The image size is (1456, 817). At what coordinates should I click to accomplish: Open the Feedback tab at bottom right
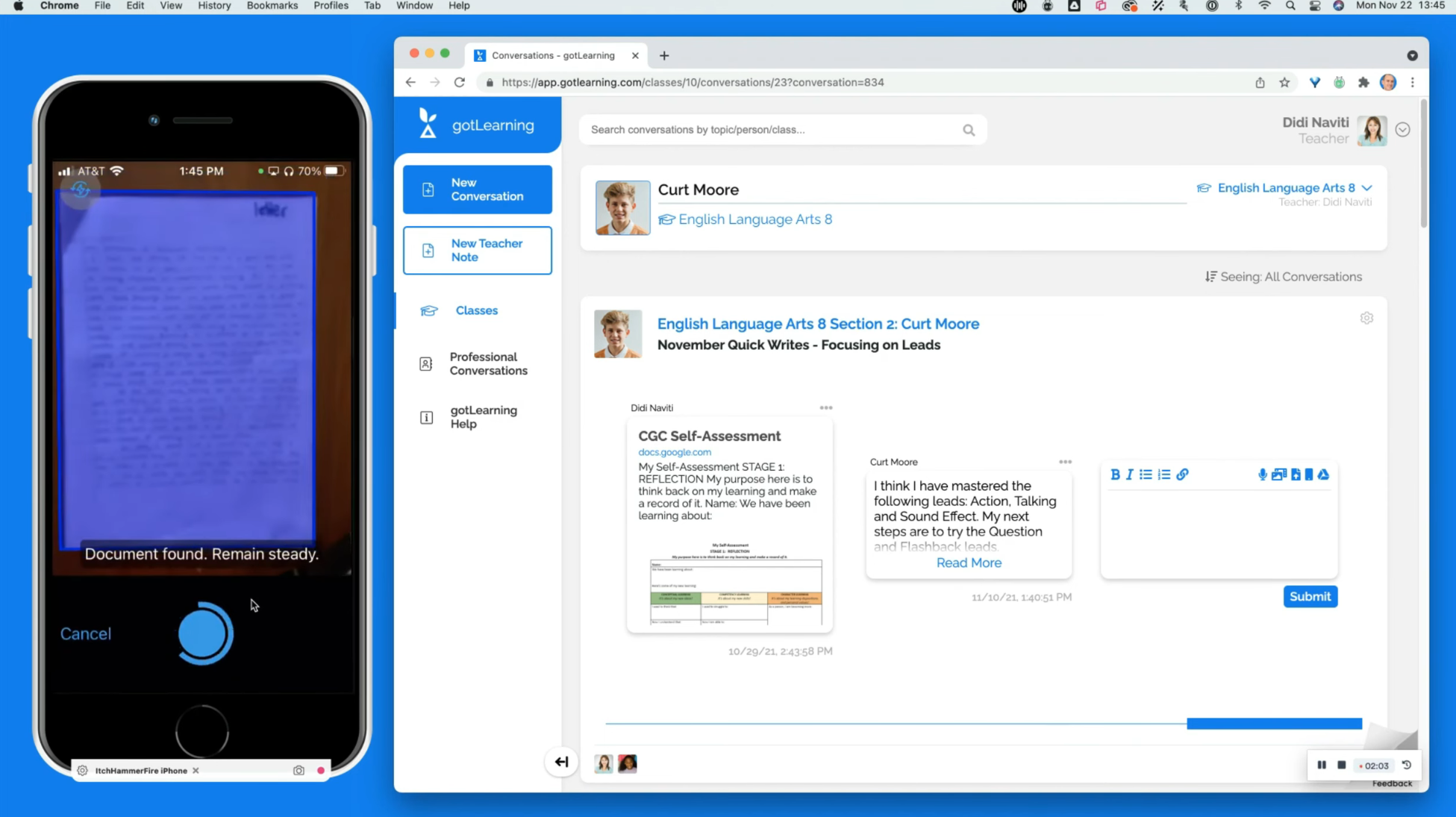coord(1392,783)
